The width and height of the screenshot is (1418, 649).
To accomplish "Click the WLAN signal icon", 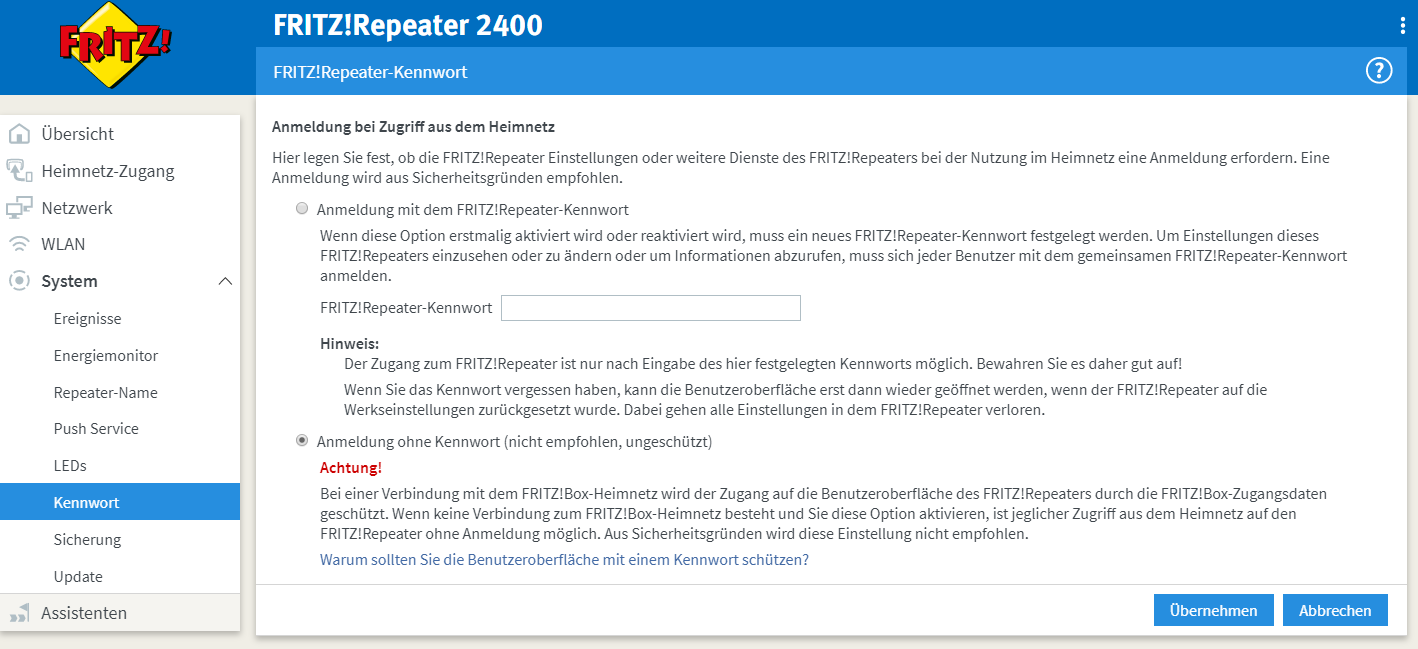I will tap(19, 244).
